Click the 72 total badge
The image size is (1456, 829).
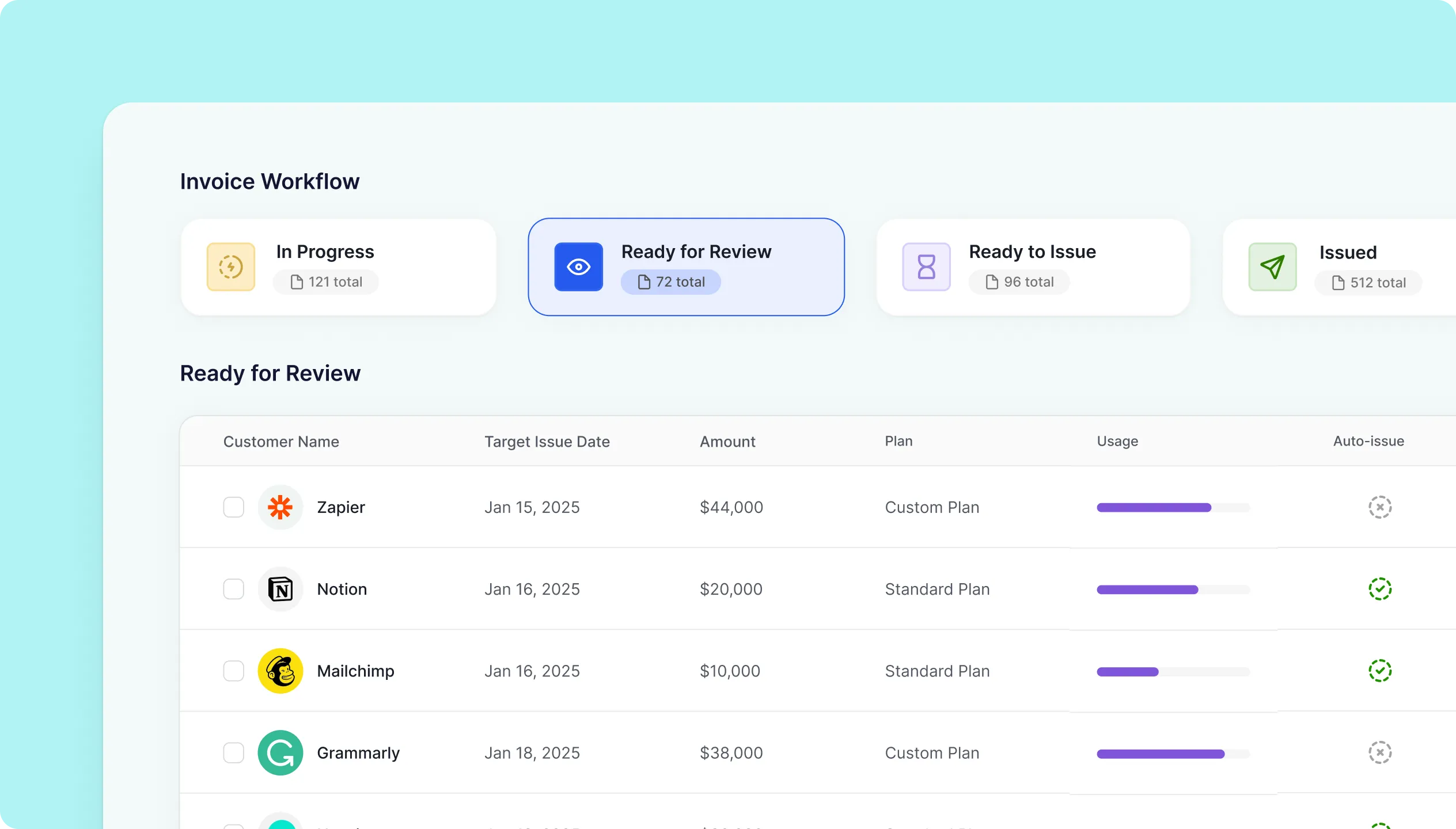(x=671, y=282)
